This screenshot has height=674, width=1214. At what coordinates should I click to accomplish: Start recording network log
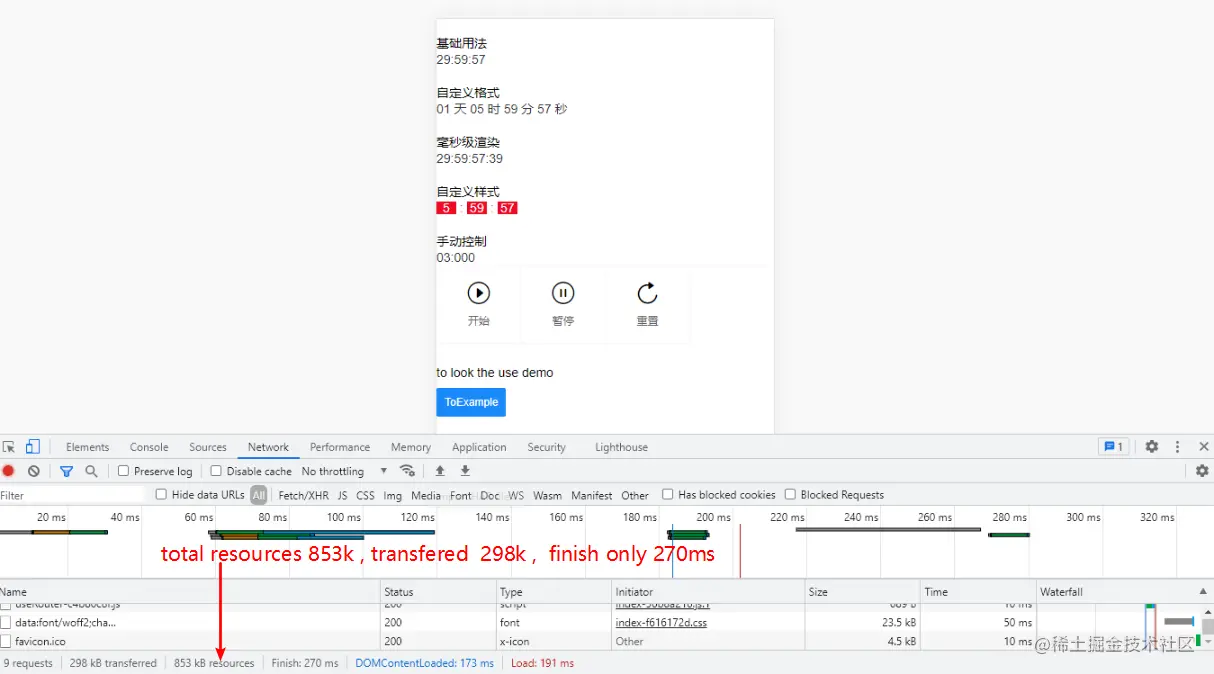click(x=10, y=470)
